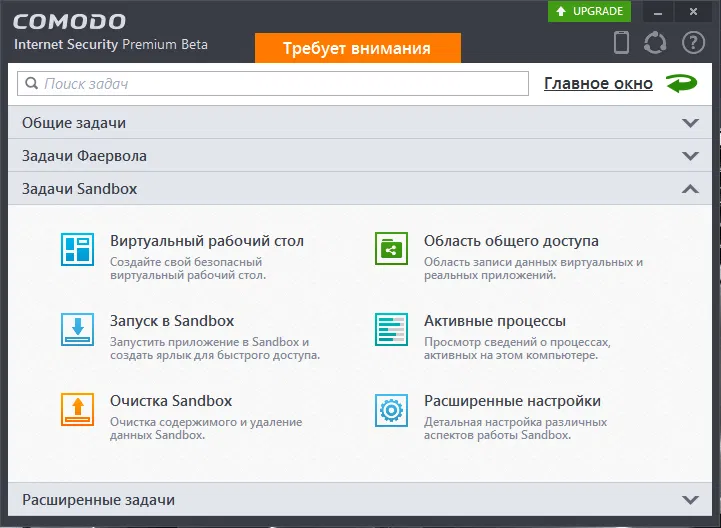Click the orange Очистка Sandbox icon
The image size is (721, 528).
pos(77,409)
